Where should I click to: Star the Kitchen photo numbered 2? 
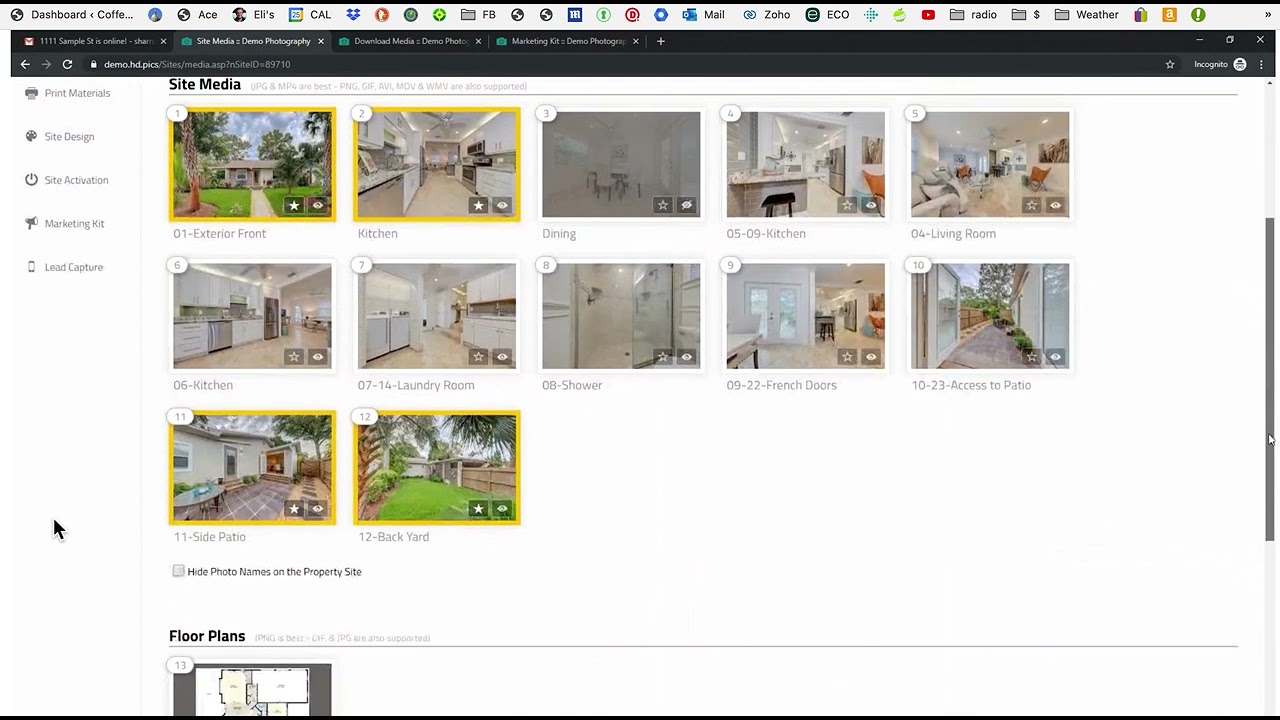click(478, 205)
